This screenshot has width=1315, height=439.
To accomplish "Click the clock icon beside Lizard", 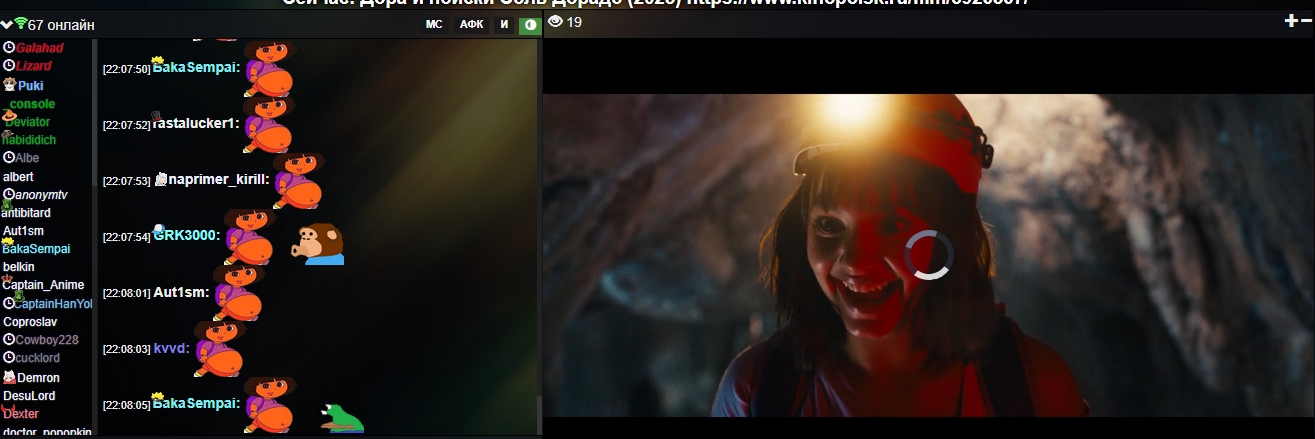I will point(8,66).
